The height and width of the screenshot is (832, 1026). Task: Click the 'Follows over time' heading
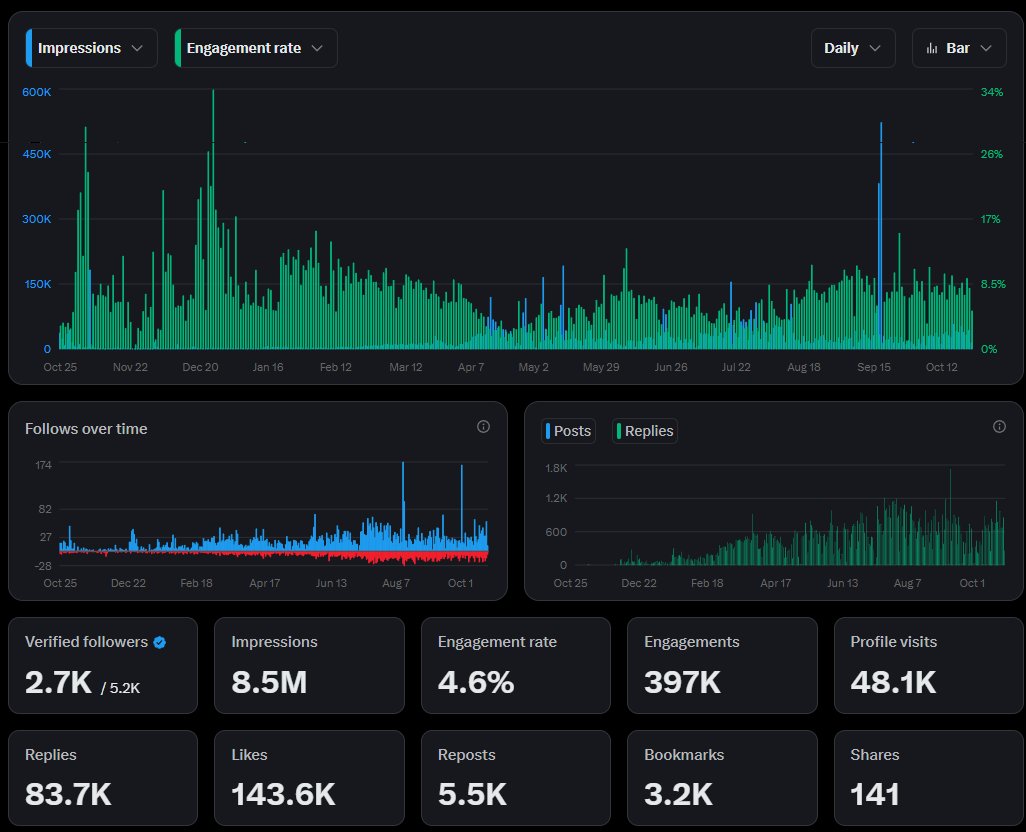tap(86, 429)
